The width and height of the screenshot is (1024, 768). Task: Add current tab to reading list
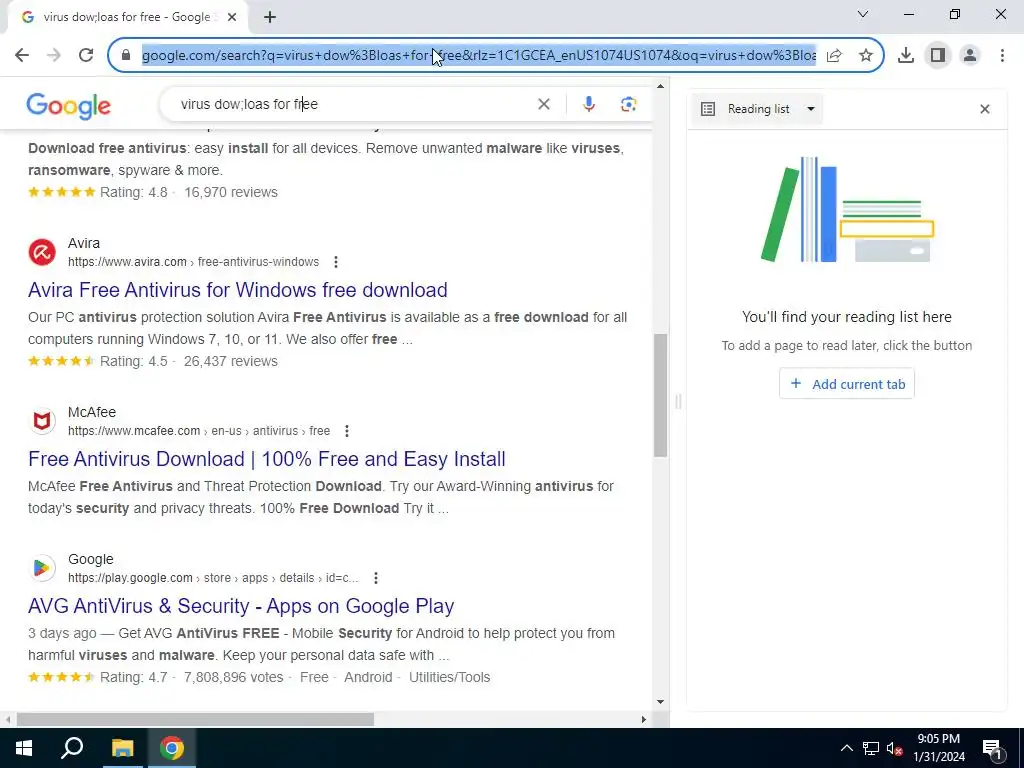point(847,384)
